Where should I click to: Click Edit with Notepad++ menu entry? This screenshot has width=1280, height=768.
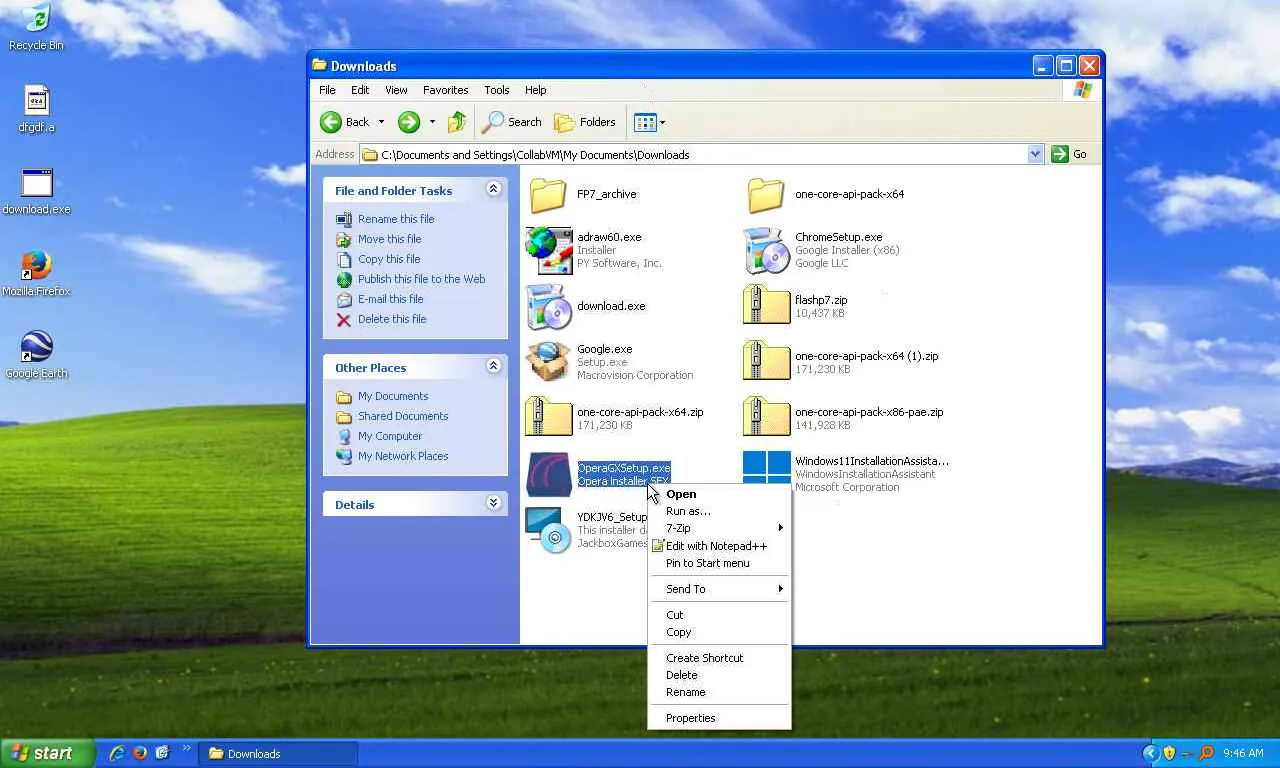tap(716, 546)
